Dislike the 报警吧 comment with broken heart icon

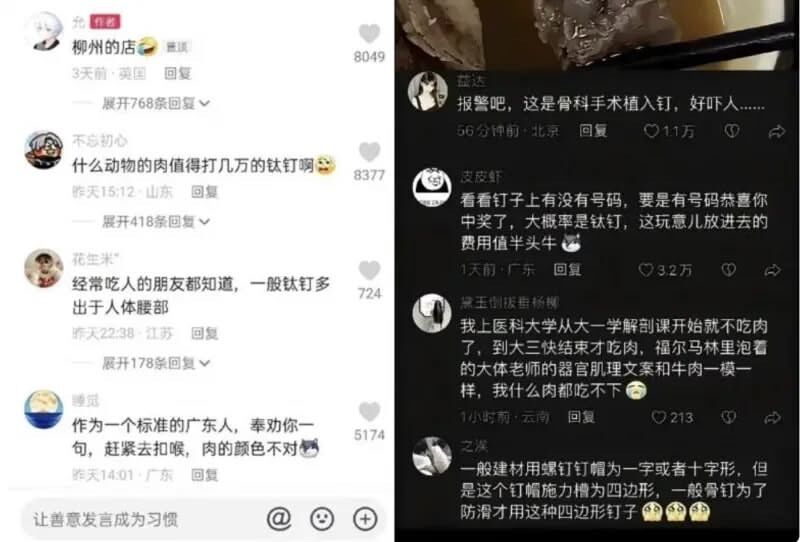(732, 132)
